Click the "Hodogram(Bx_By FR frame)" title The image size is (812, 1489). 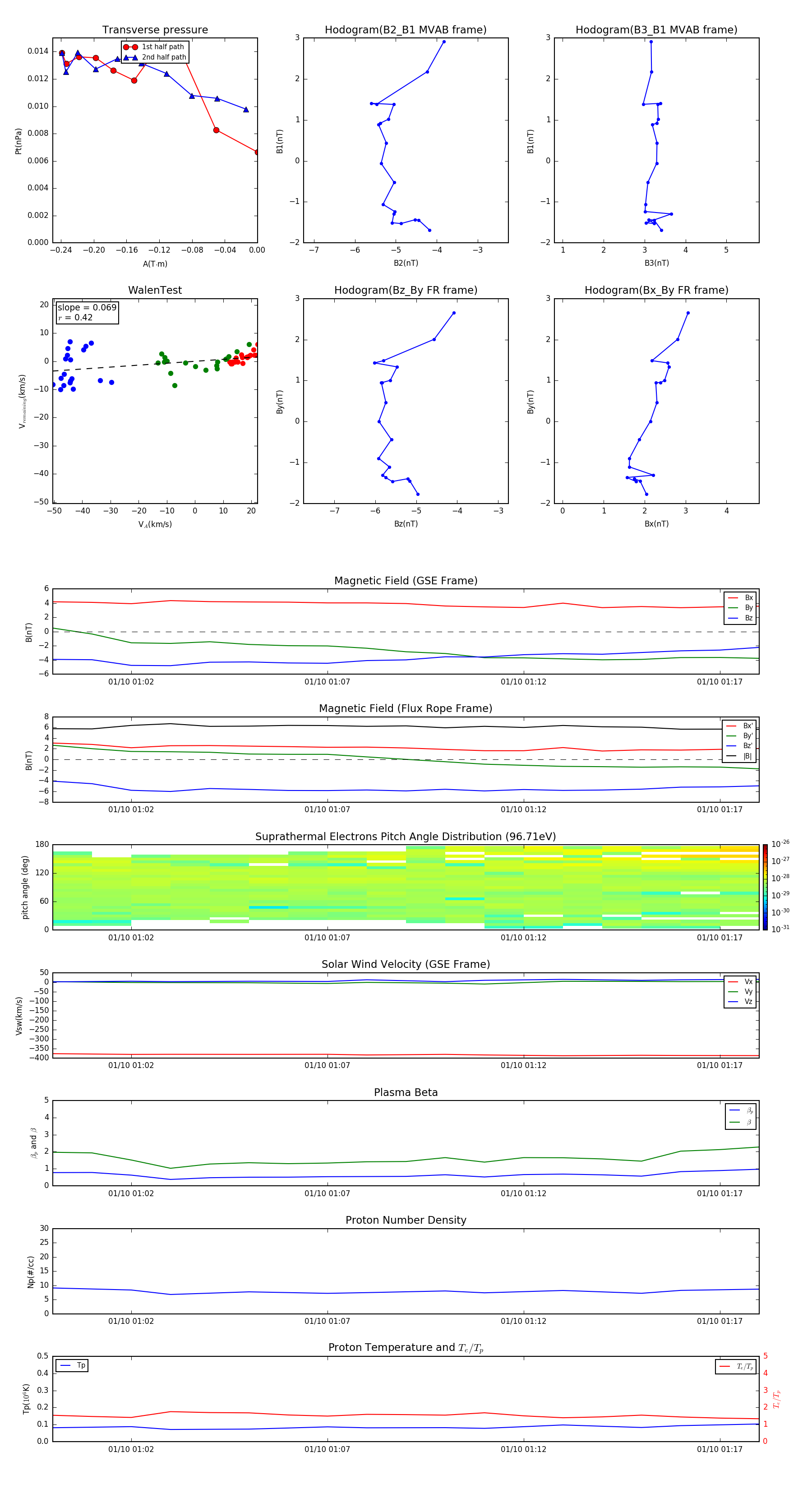(x=656, y=290)
